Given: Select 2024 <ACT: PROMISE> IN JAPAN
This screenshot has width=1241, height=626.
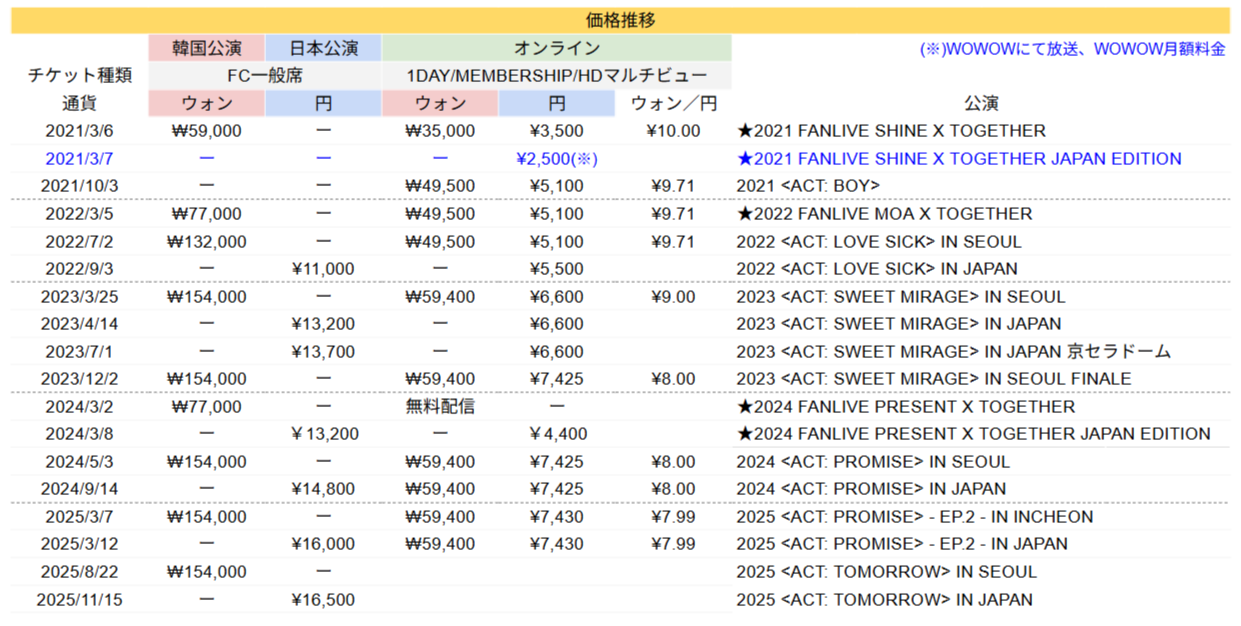Looking at the screenshot, I should (871, 489).
